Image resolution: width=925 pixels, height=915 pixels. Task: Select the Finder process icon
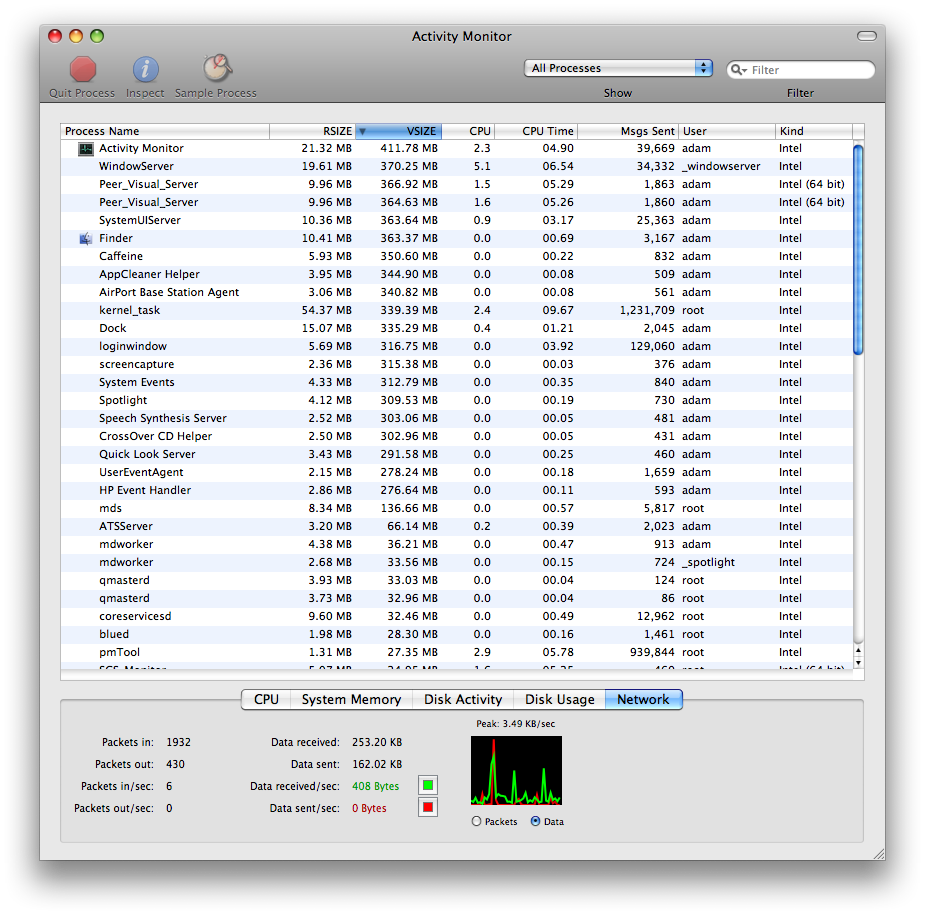pos(86,238)
